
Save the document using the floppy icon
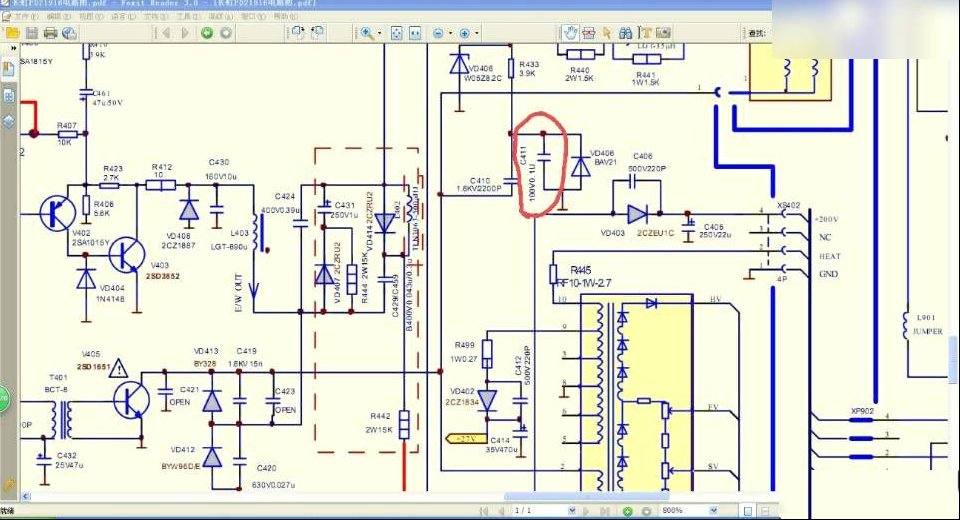pos(32,33)
